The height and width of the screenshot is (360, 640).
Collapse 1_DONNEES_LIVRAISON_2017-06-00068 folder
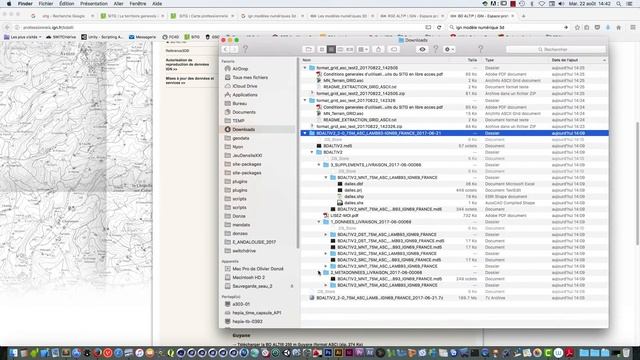pos(319,222)
